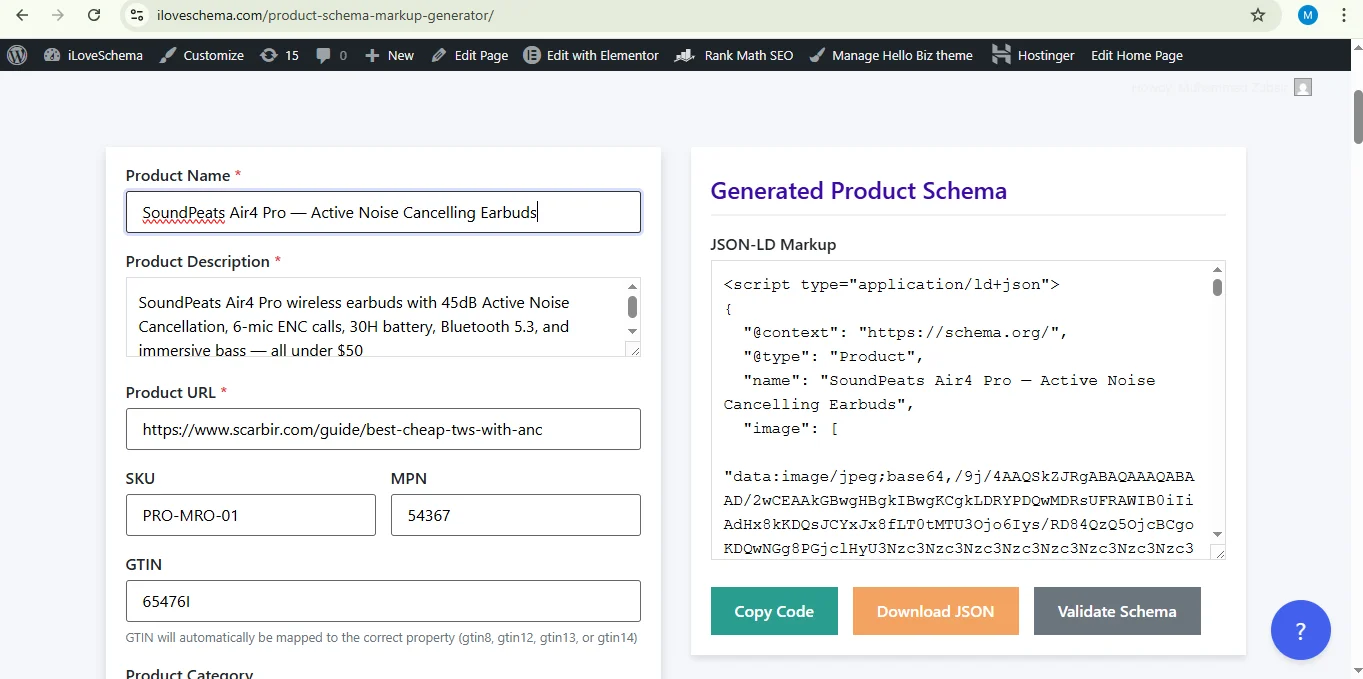Click Edit Home Page link

(x=1137, y=55)
